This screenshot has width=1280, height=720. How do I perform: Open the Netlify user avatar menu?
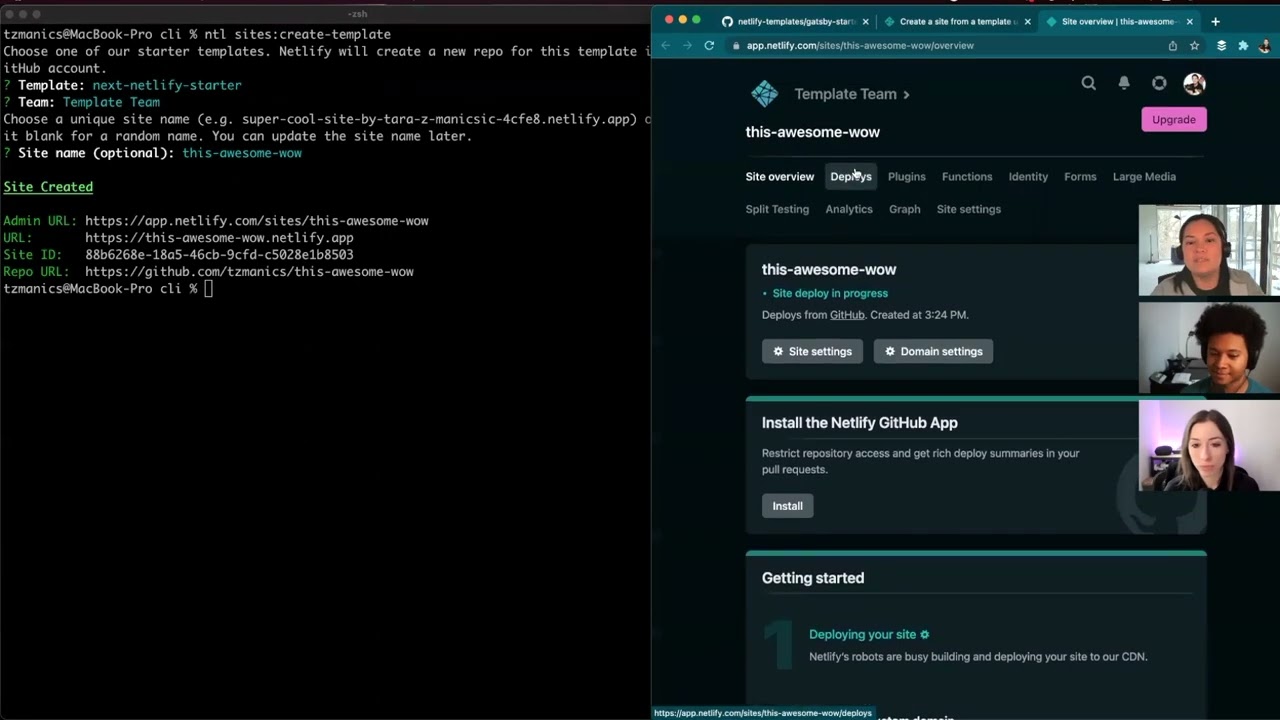coord(1194,83)
